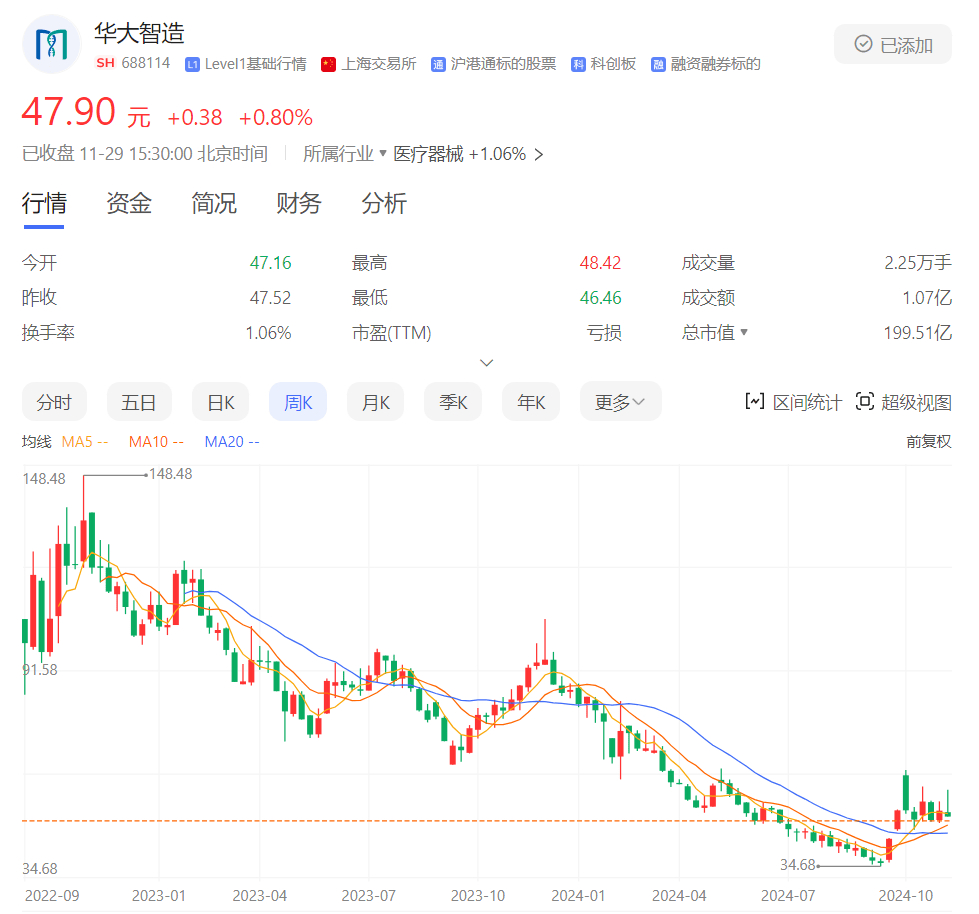Click the +0.80% change percentage
Image resolution: width=979 pixels, height=914 pixels.
(275, 117)
